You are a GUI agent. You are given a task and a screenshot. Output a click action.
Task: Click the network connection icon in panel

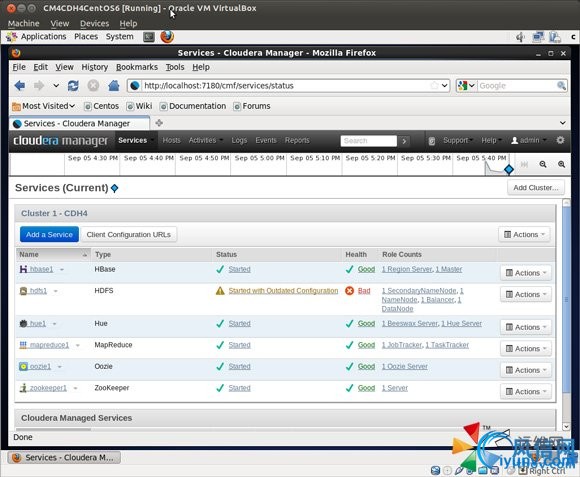pyautogui.click(x=538, y=37)
